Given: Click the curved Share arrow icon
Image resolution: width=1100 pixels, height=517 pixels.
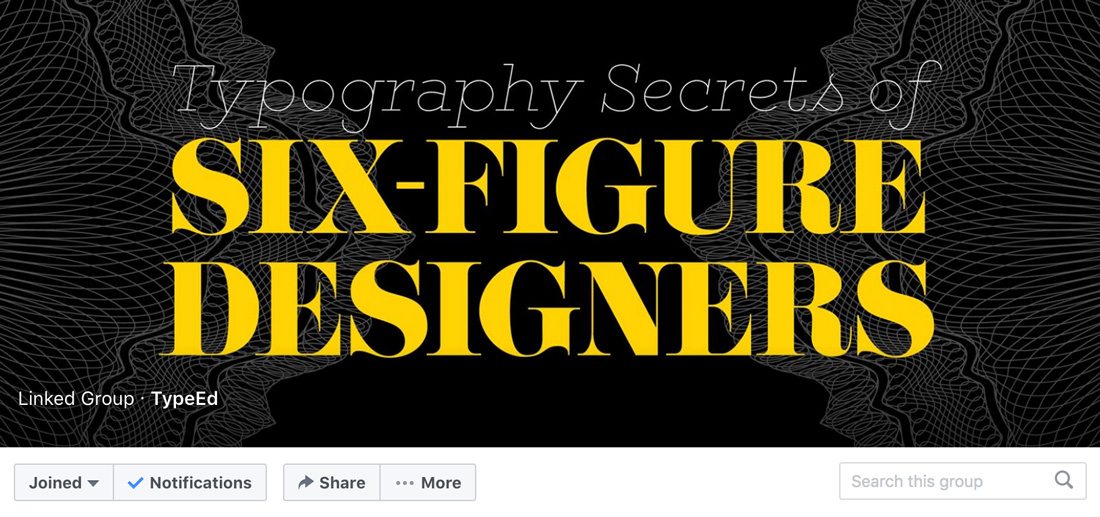Looking at the screenshot, I should click(305, 483).
